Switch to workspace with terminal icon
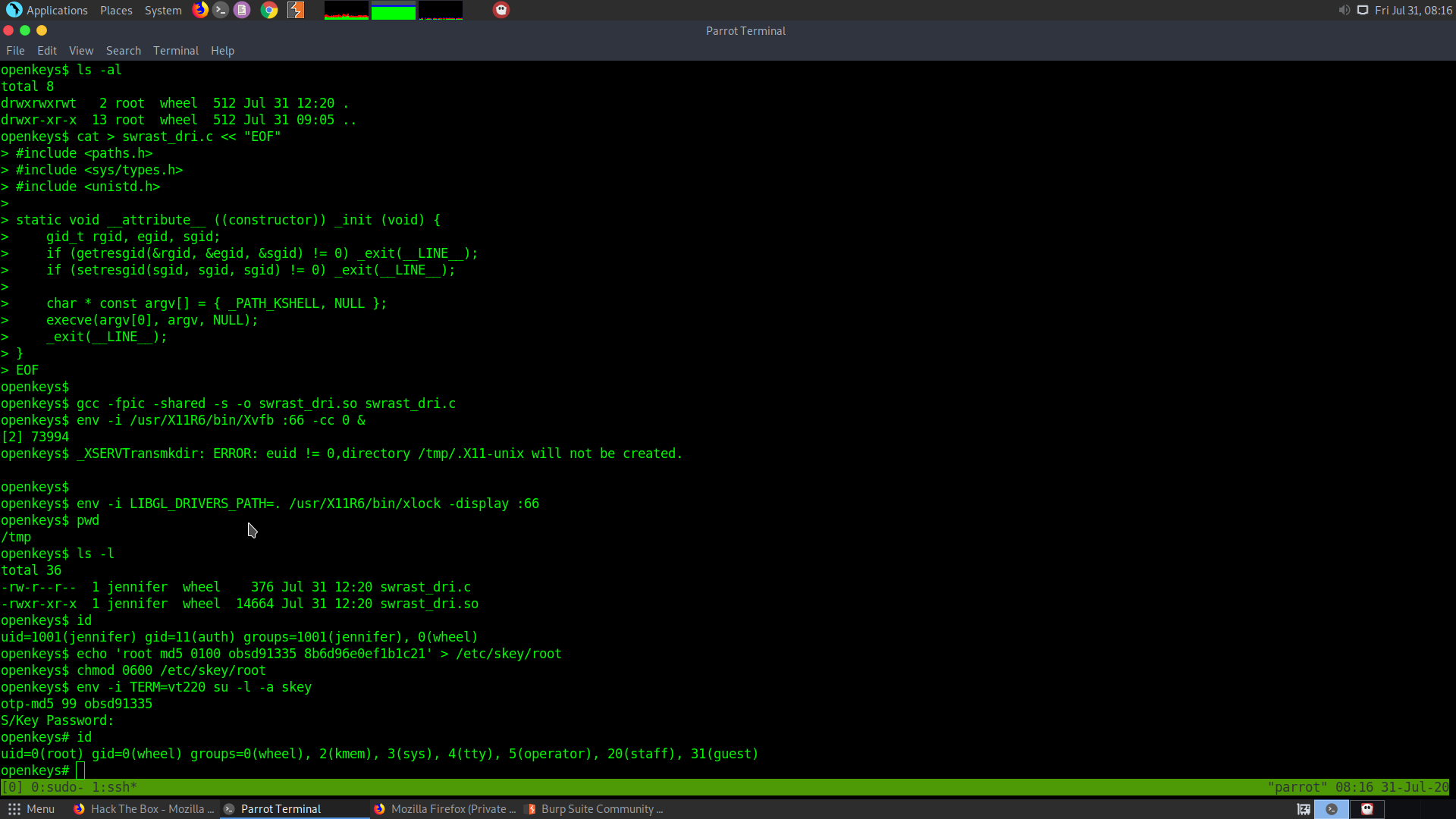The height and width of the screenshot is (819, 1456). pyautogui.click(x=1332, y=809)
